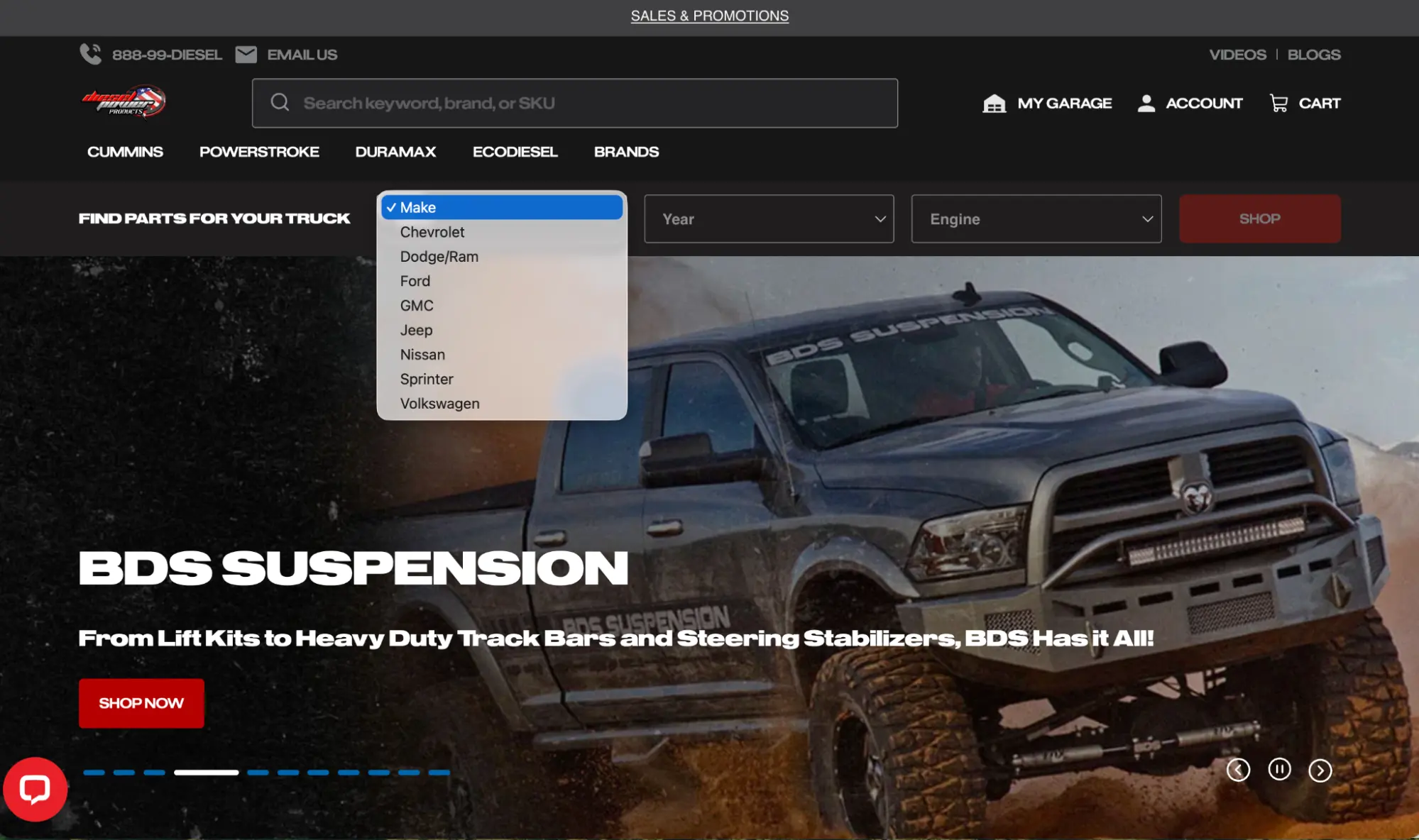Click the MY GARAGE text link
The width and height of the screenshot is (1419, 840).
pyautogui.click(x=1064, y=104)
